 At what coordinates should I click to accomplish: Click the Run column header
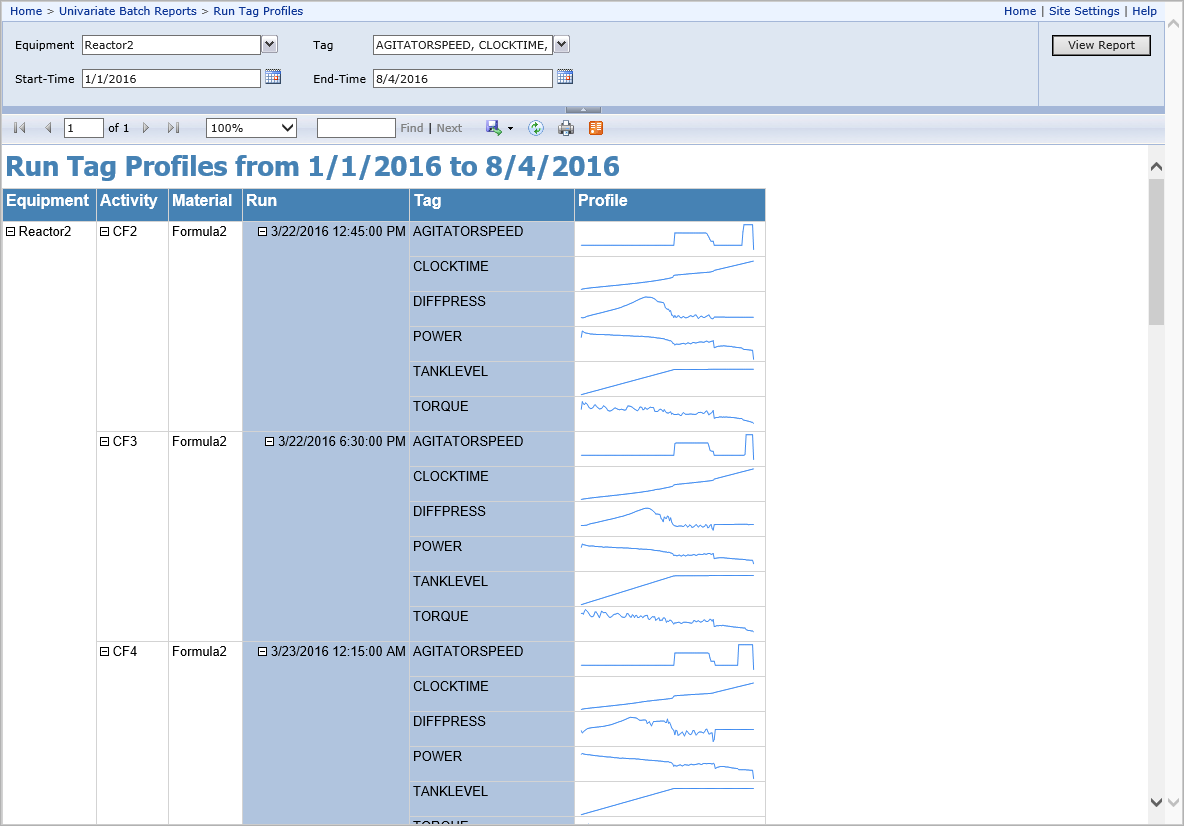tap(325, 205)
